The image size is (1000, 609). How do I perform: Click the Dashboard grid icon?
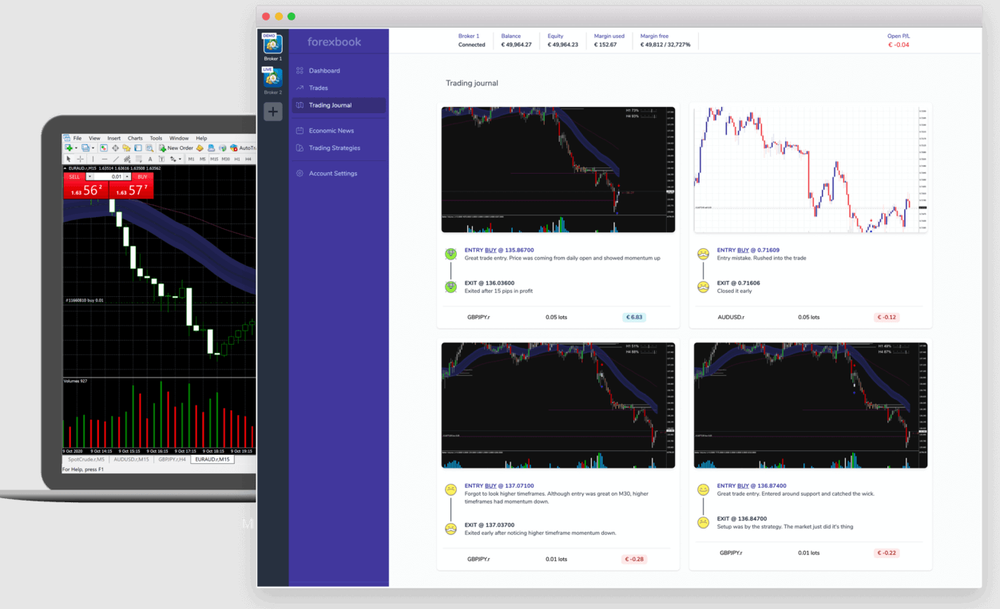300,71
